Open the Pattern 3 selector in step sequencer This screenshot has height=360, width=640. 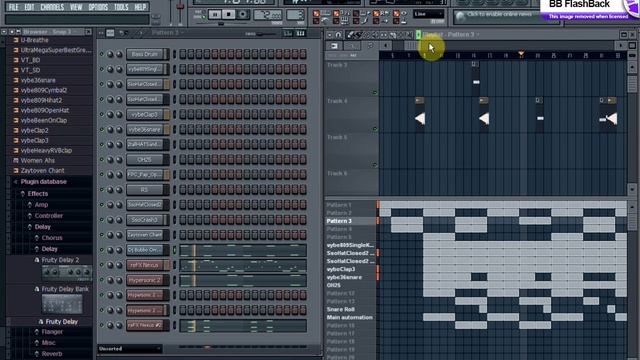point(167,33)
